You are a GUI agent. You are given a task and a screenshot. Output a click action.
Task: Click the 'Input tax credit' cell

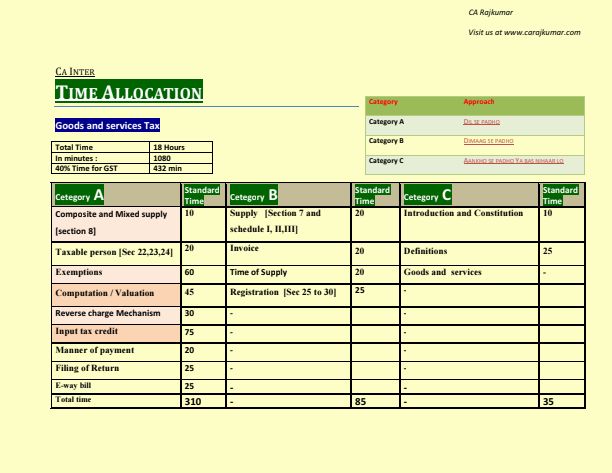116,334
